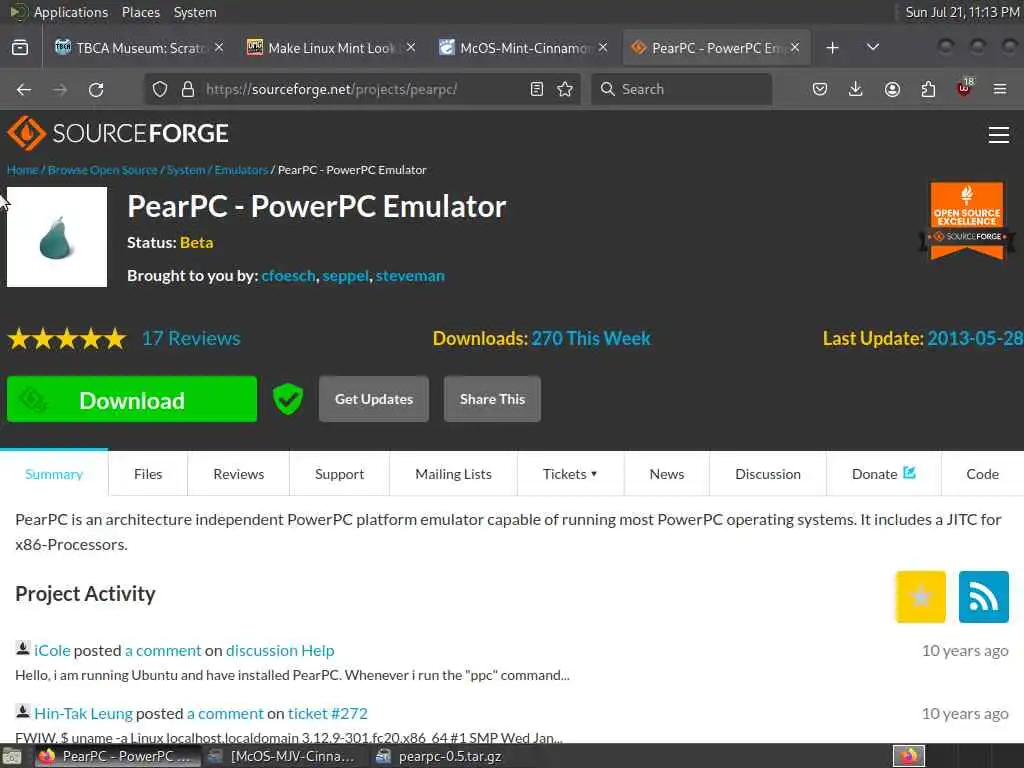Open the Support tab
1024x768 pixels.
339,474
